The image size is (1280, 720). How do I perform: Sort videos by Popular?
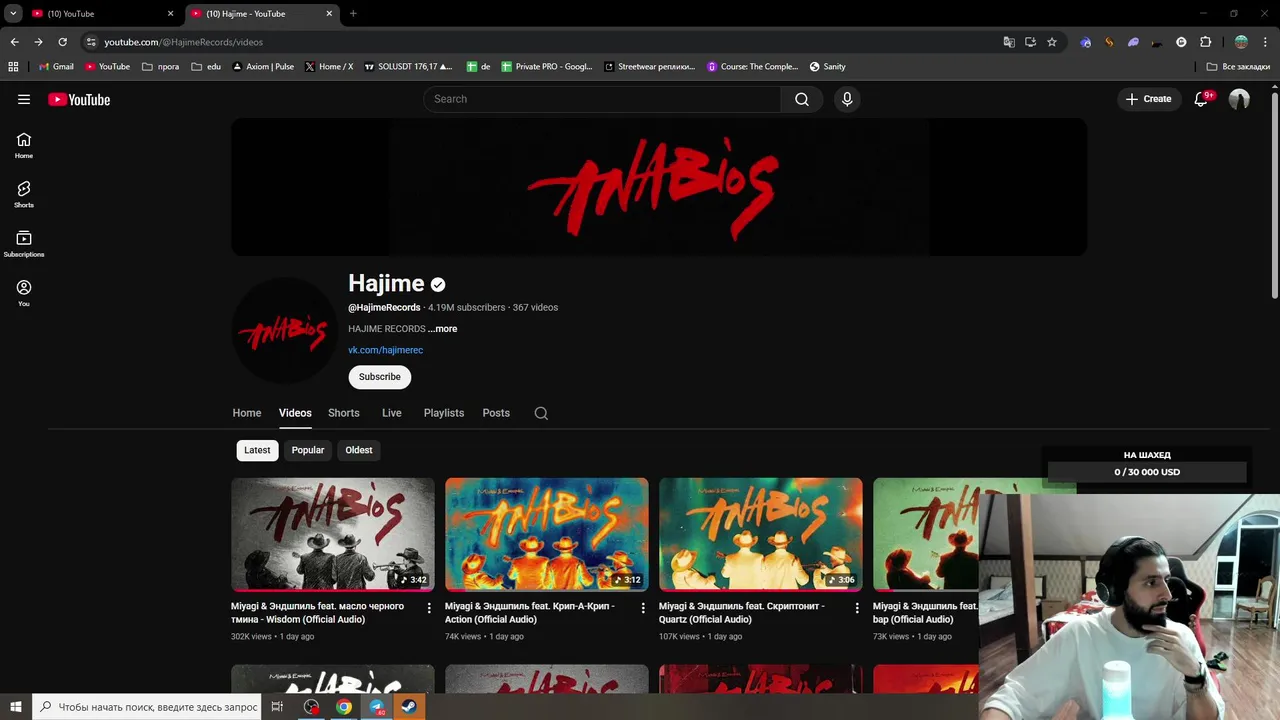[x=308, y=450]
